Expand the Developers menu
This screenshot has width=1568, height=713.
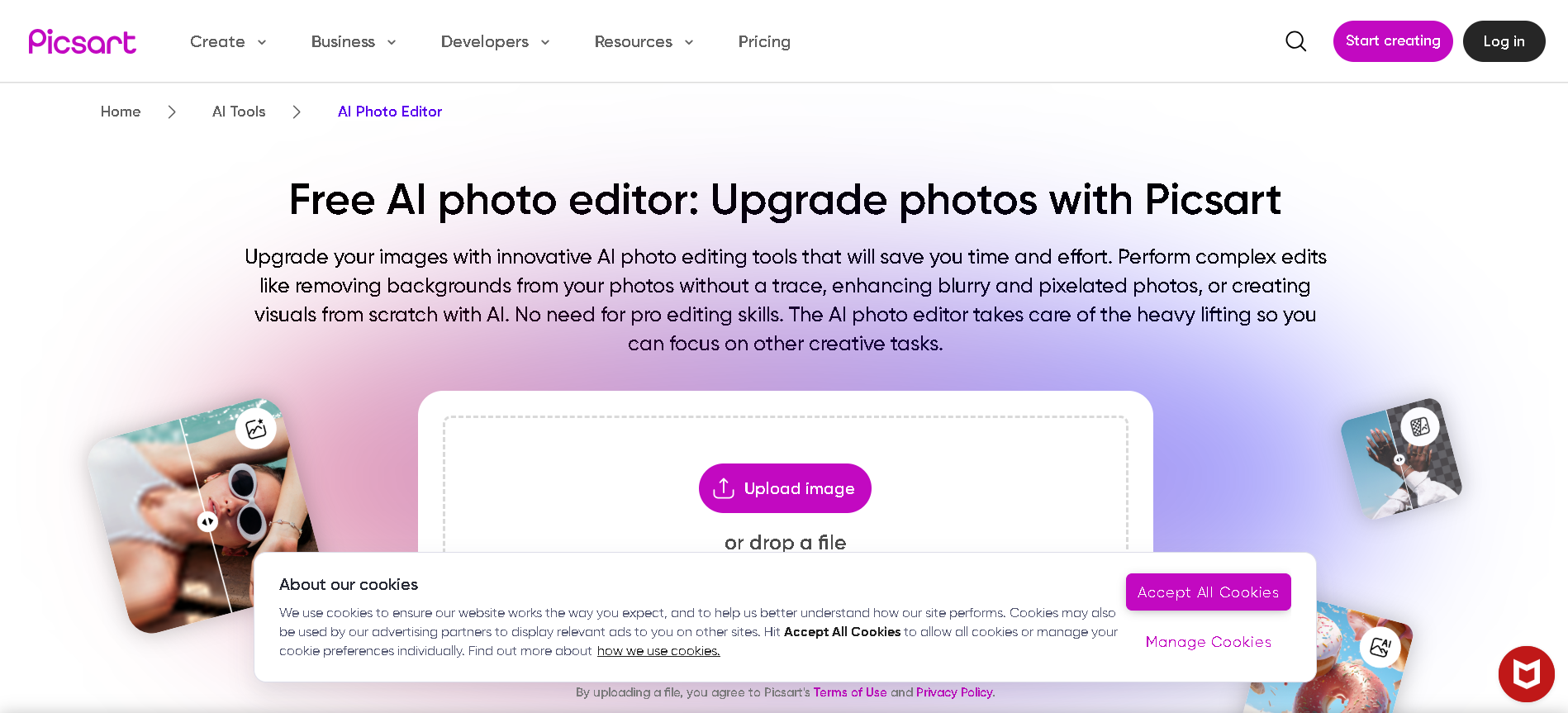coord(495,41)
